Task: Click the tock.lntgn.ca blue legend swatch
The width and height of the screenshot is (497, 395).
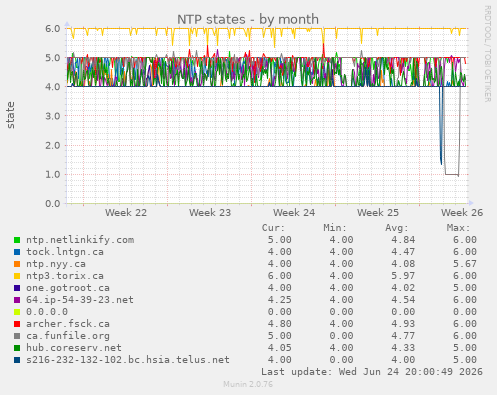Action: (x=17, y=252)
